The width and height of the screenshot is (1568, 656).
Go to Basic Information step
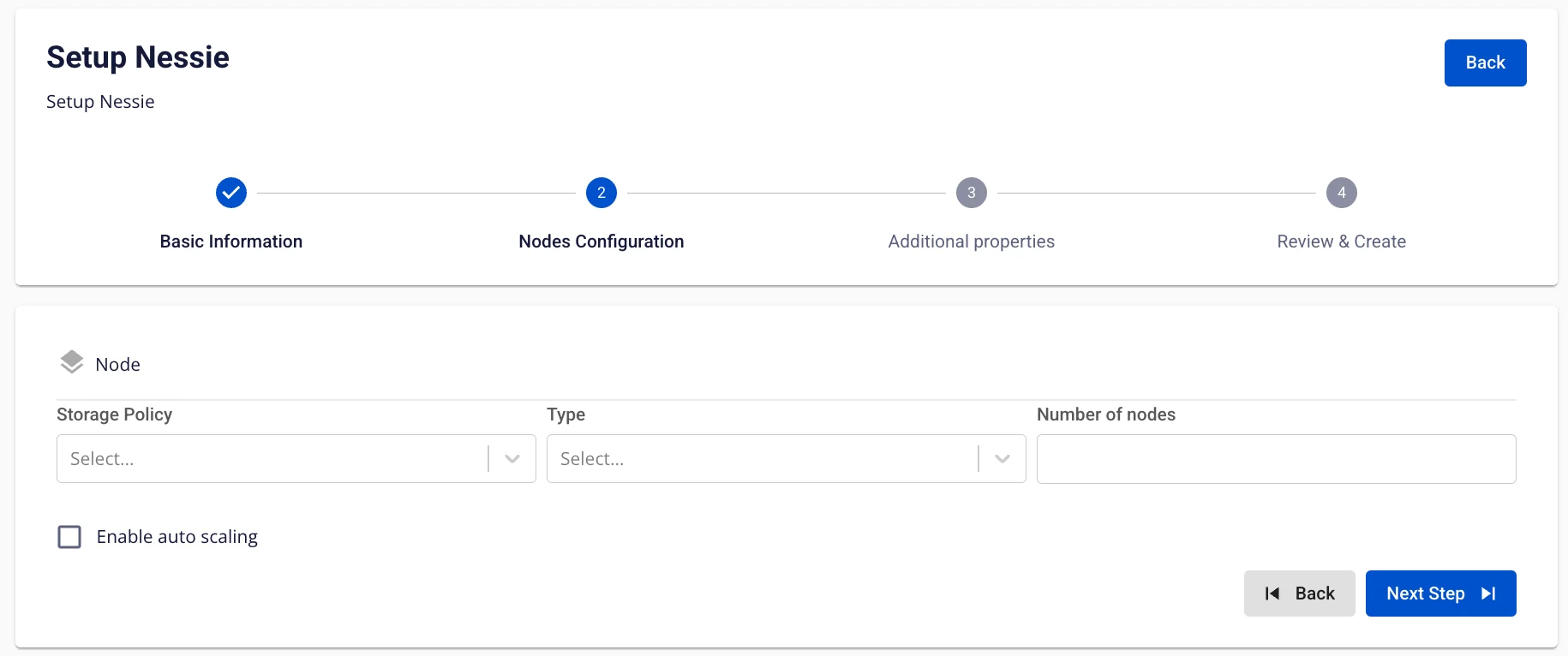tap(231, 242)
